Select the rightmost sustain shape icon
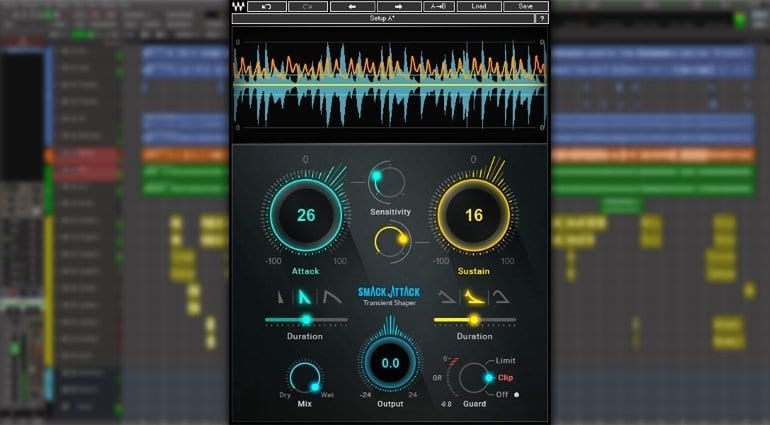This screenshot has height=425, width=770. point(497,297)
